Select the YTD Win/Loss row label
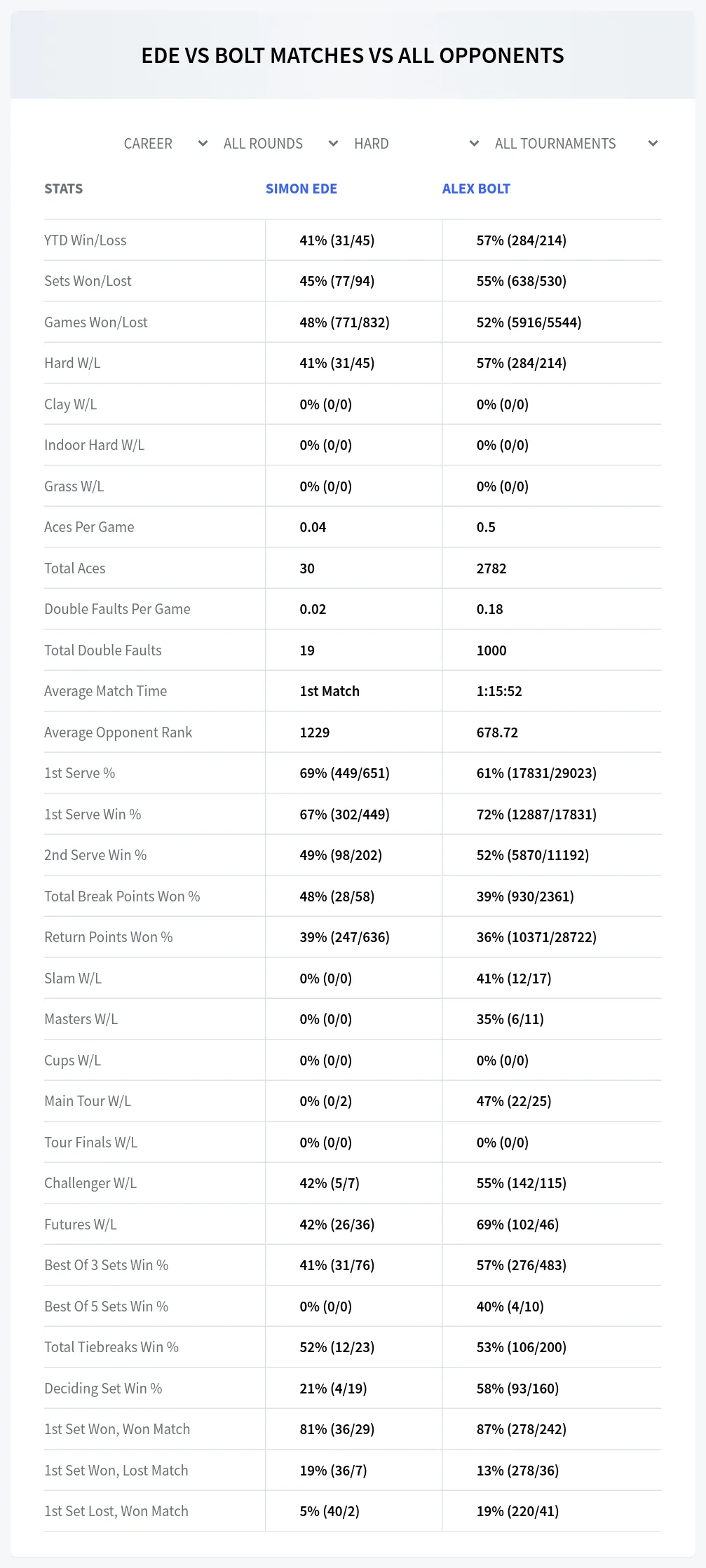The image size is (706, 1568). (x=86, y=240)
